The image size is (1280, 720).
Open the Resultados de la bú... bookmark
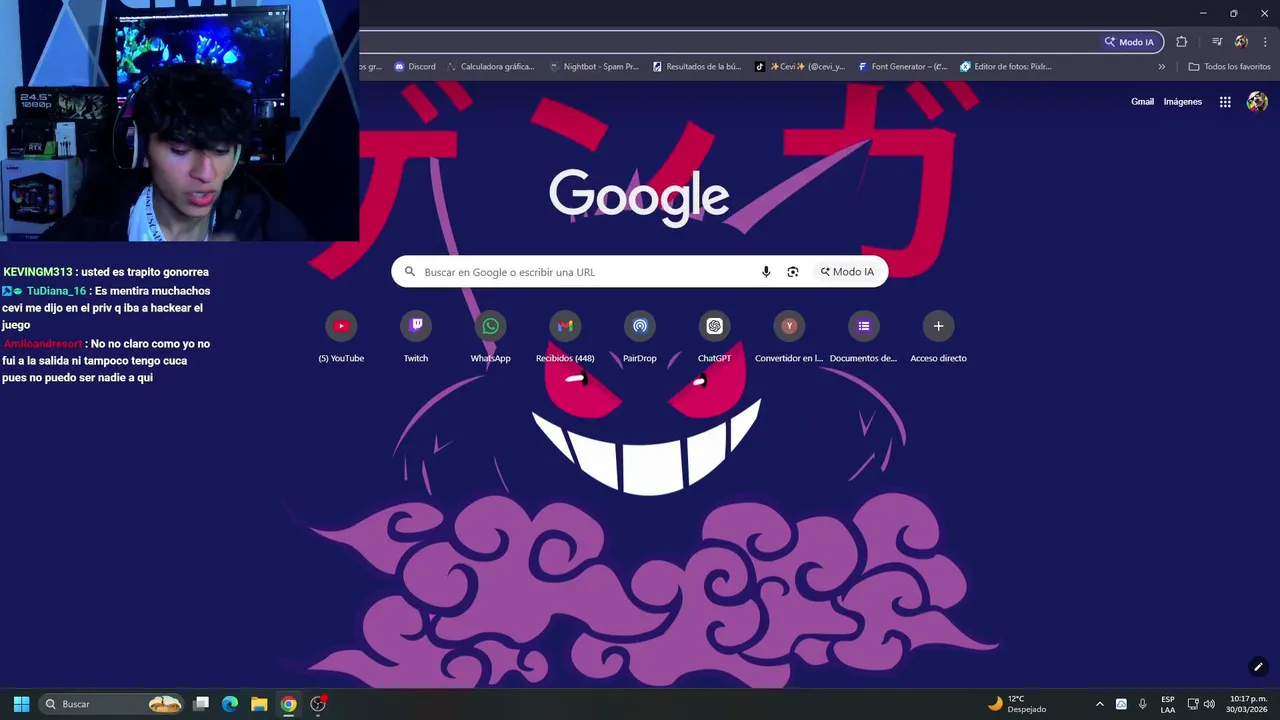(697, 67)
